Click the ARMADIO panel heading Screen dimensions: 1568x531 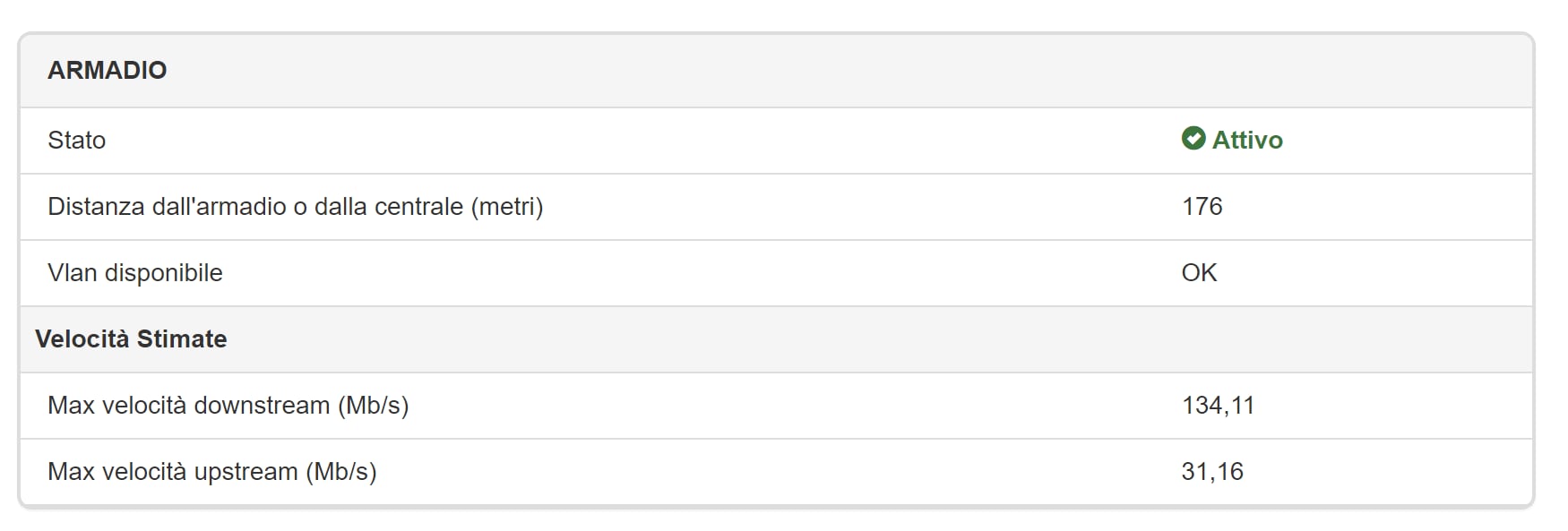(108, 70)
